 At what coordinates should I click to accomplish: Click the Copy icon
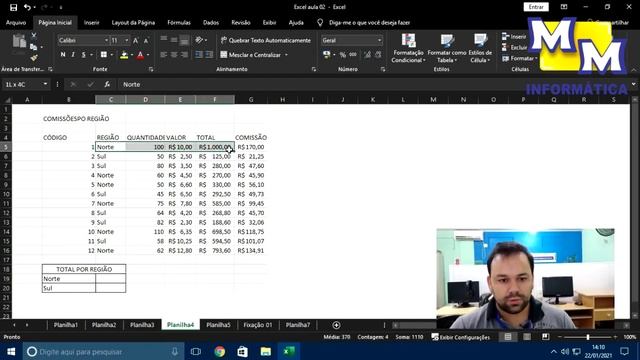(34, 47)
